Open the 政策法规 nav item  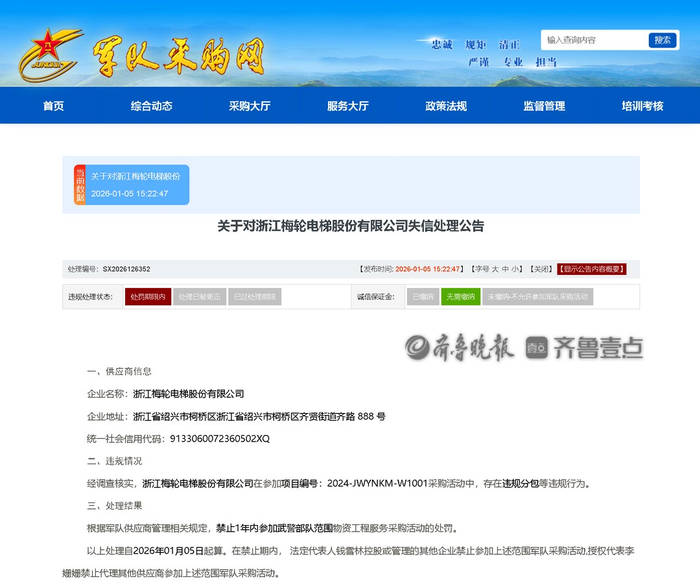tap(446, 106)
